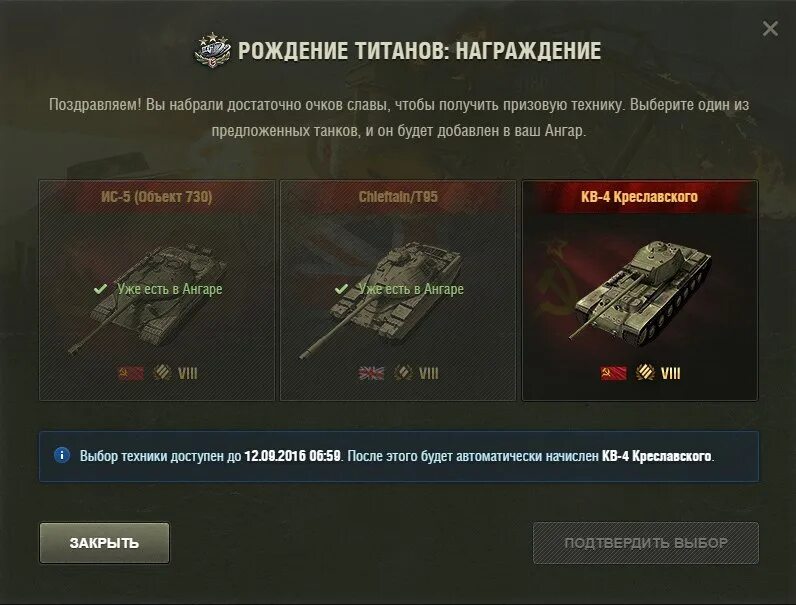Click the tank class icon under Chieftain/T95
Viewport: 796px width, 605px height.
403,373
